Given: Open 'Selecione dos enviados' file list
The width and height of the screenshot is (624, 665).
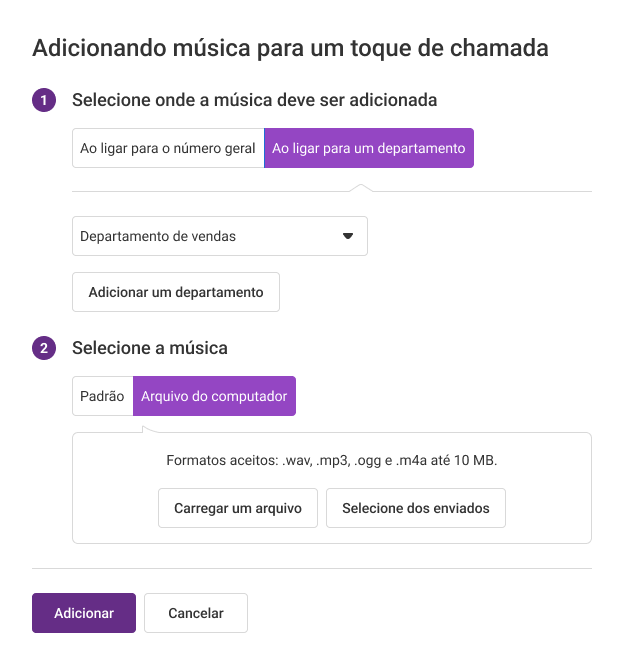Looking at the screenshot, I should click(x=416, y=508).
